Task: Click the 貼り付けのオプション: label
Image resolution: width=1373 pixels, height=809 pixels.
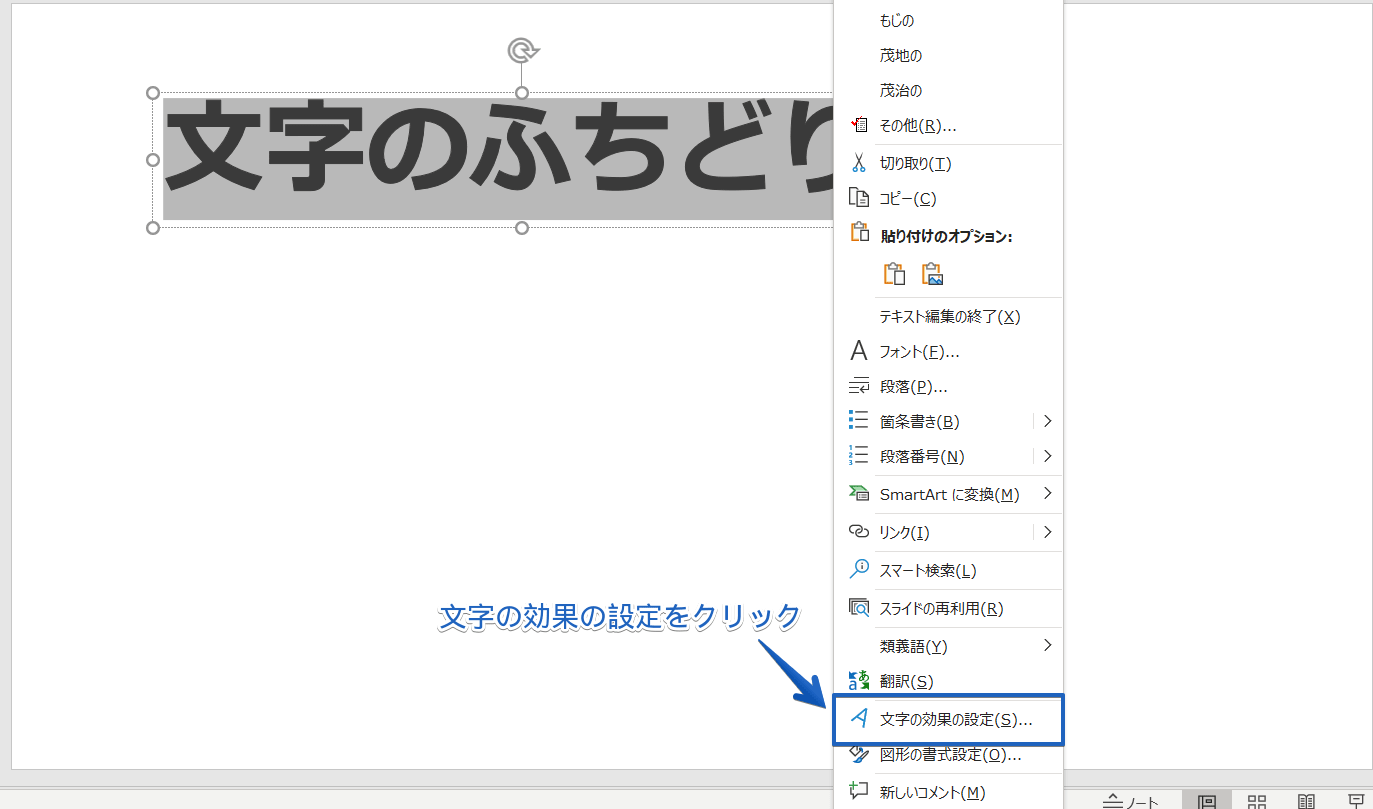Action: 947,236
